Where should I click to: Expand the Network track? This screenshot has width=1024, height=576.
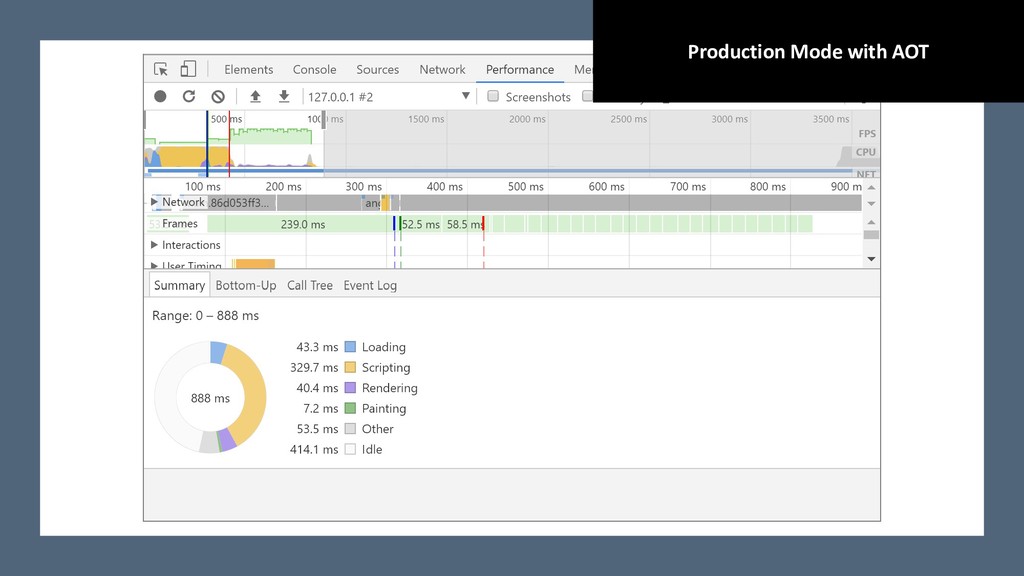click(154, 202)
